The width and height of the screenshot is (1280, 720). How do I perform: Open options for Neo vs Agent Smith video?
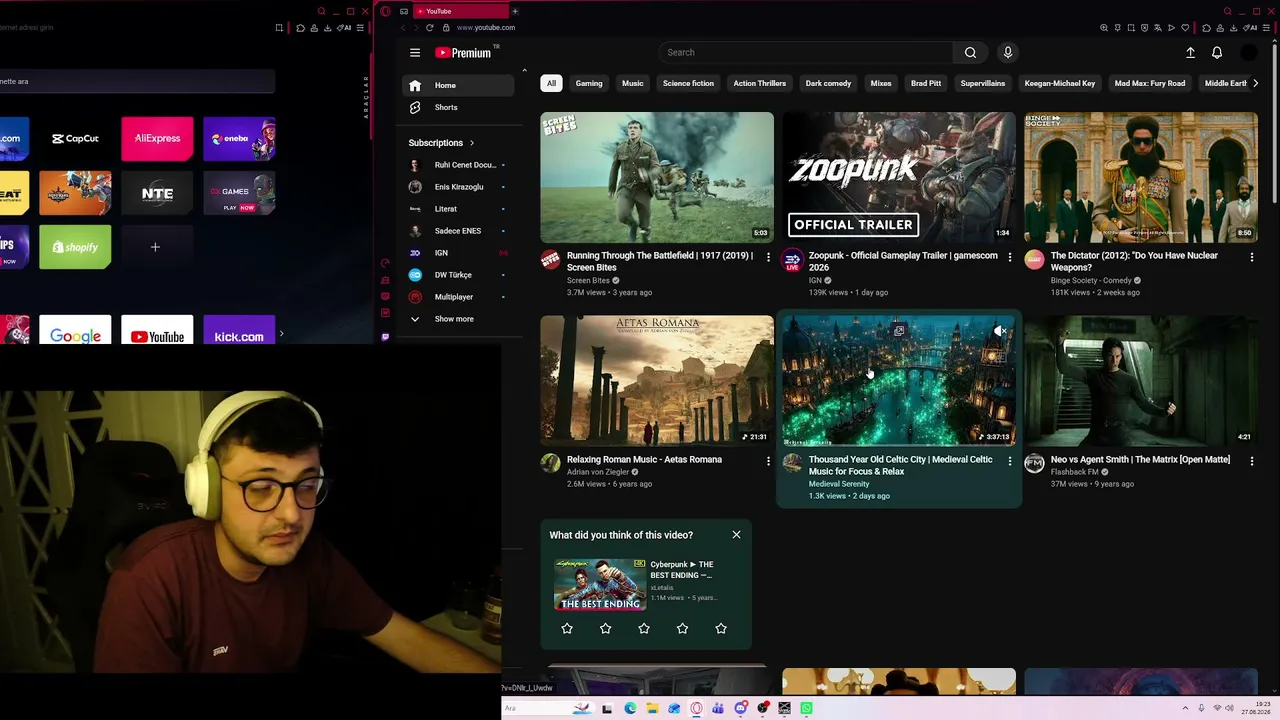pos(1252,461)
